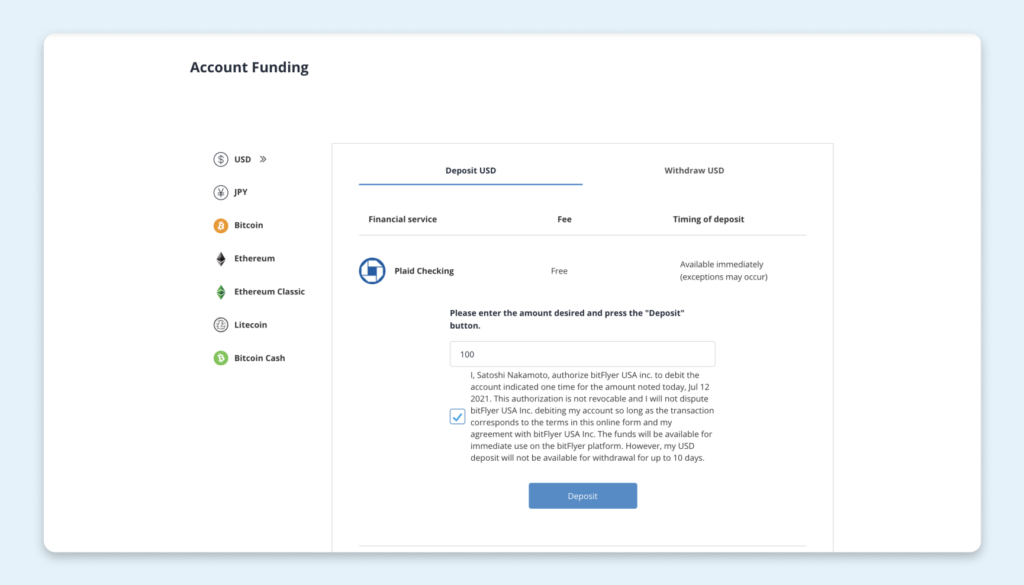Choose Litecoin in the sidebar
The image size is (1024, 585).
(x=251, y=324)
